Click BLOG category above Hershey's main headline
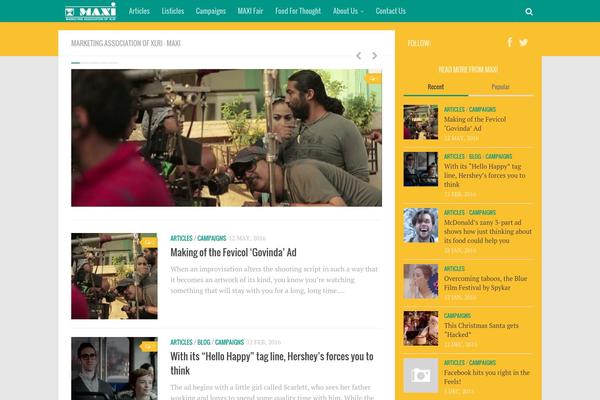Screen dimensions: 600x400 tap(204, 342)
